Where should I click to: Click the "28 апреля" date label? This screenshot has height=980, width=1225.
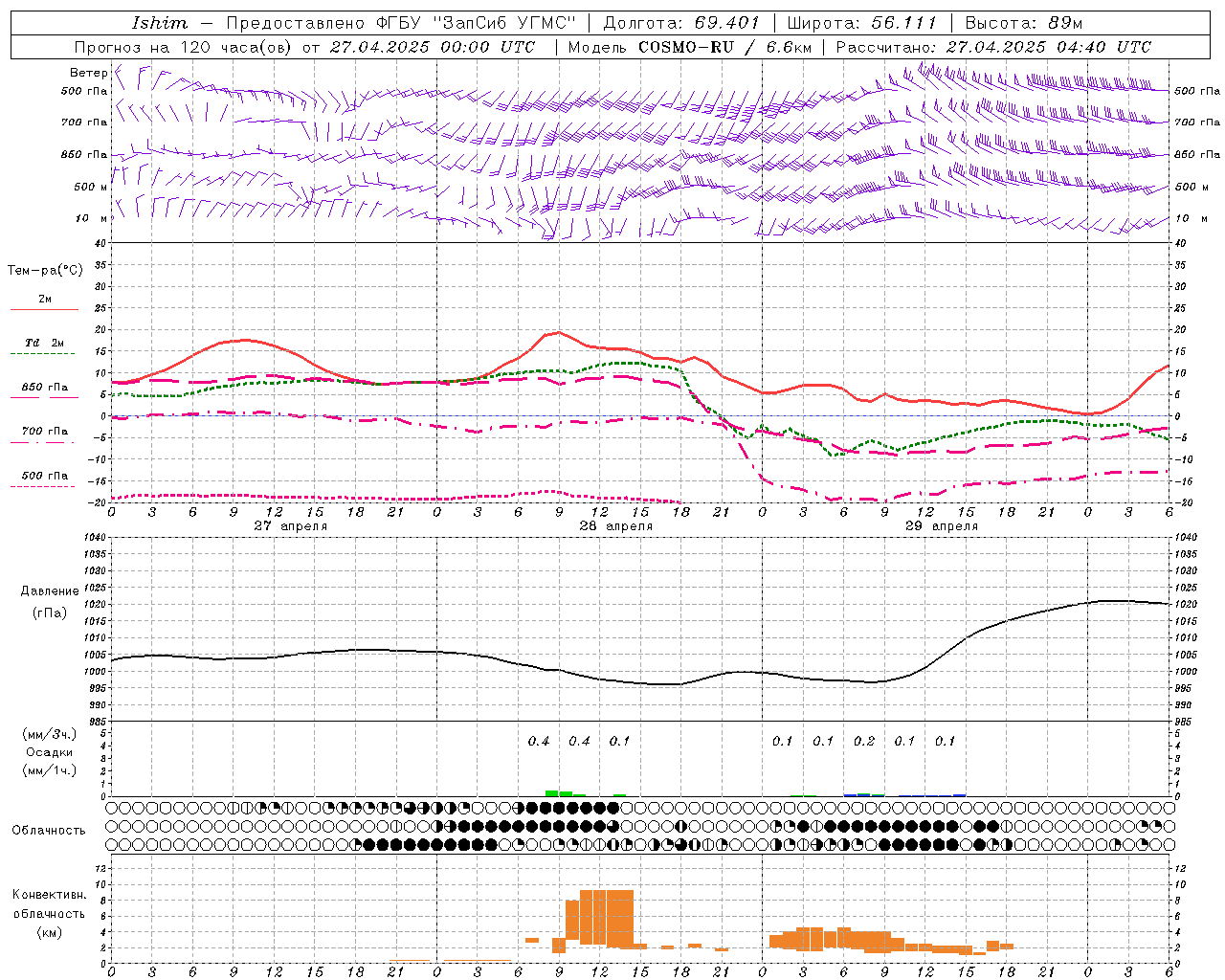pyautogui.click(x=615, y=526)
